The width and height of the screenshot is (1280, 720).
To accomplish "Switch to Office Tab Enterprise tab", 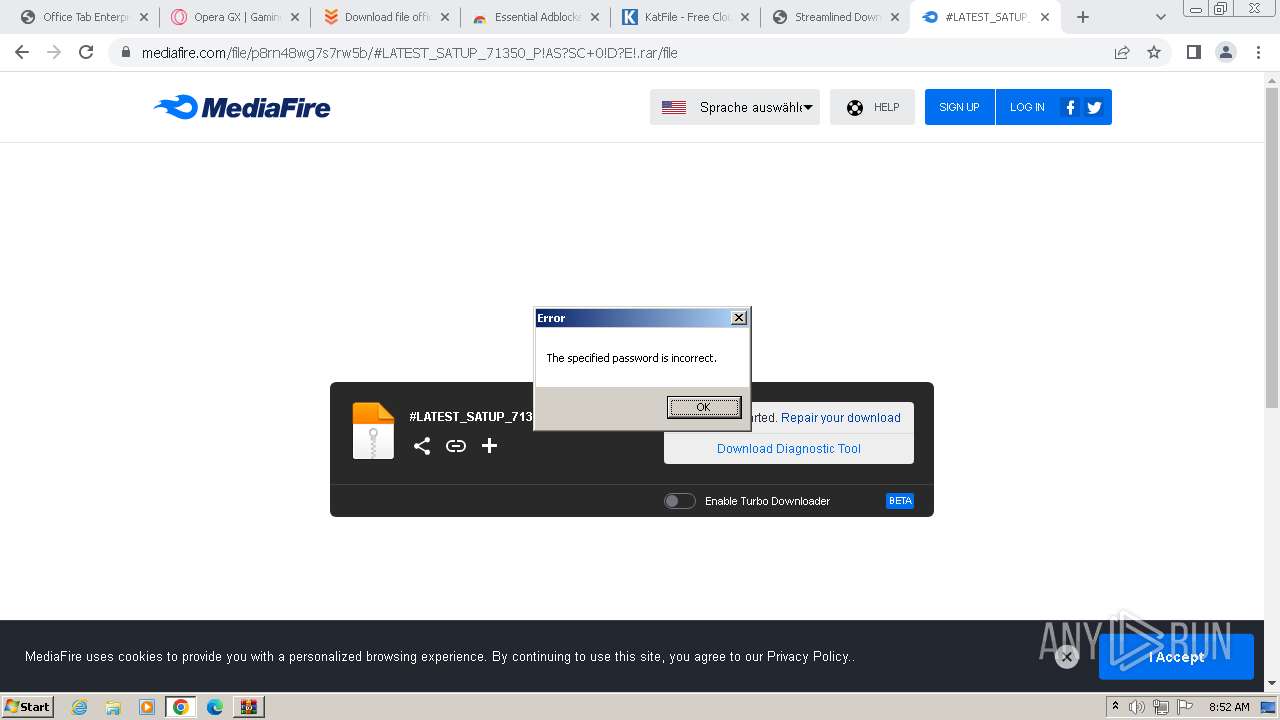I will [85, 17].
